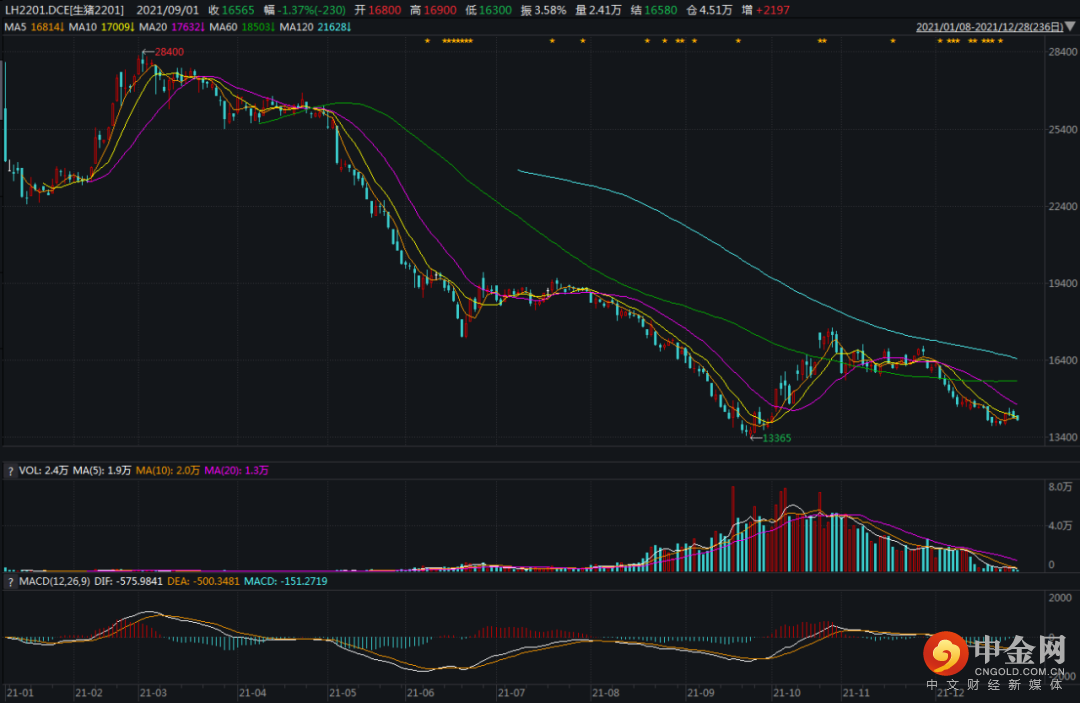The width and height of the screenshot is (1080, 703).
Task: Click the volume value 量 2.41万
Action: [599, 10]
